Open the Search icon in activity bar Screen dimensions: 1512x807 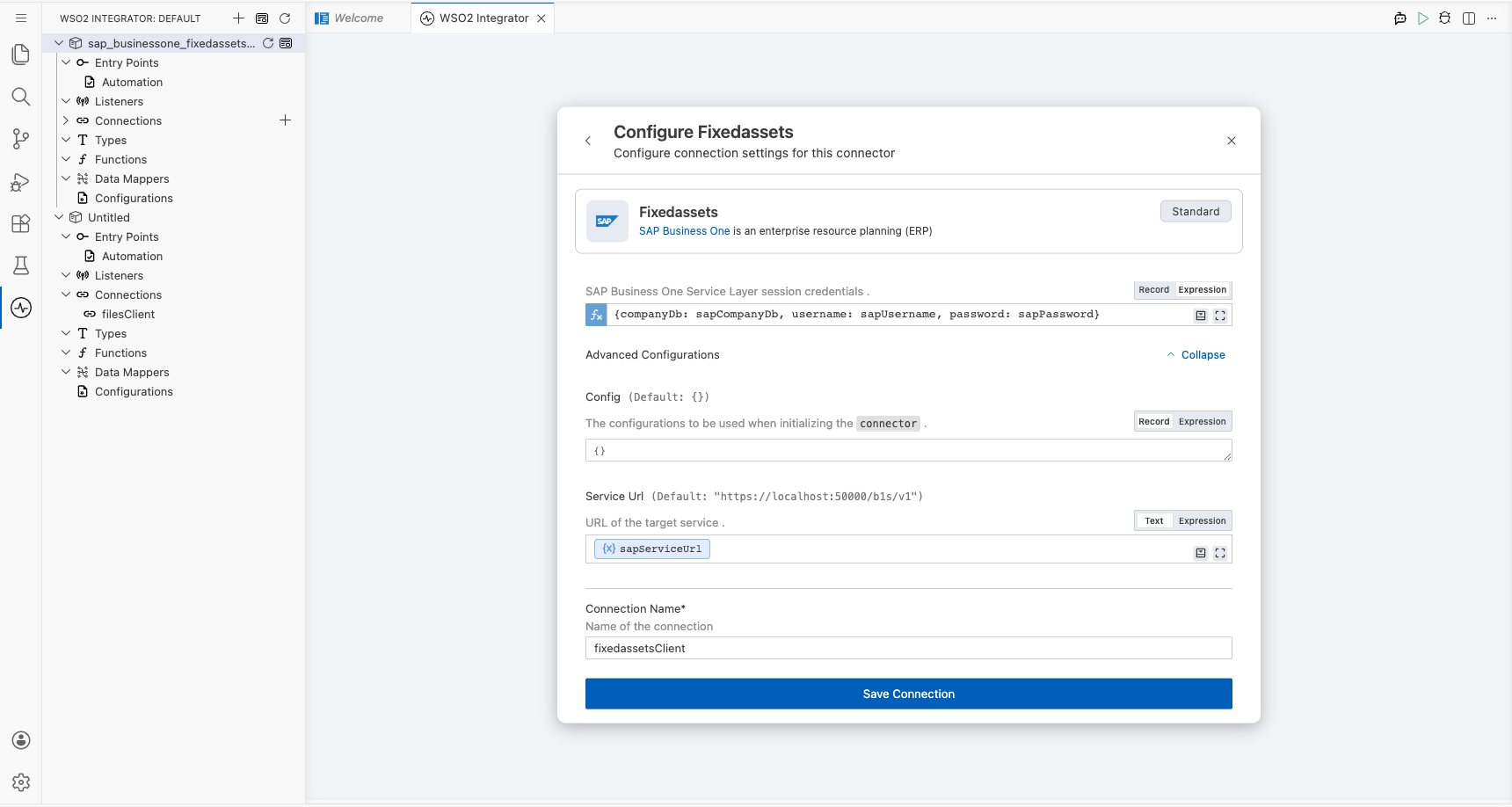21,97
